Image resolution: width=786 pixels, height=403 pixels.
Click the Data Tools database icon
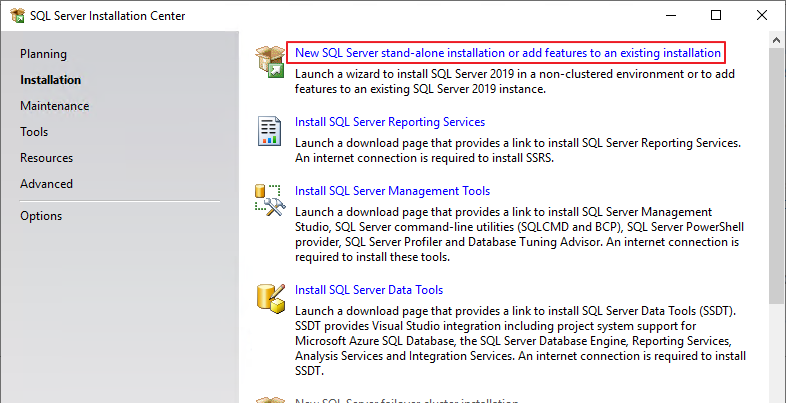point(271,298)
